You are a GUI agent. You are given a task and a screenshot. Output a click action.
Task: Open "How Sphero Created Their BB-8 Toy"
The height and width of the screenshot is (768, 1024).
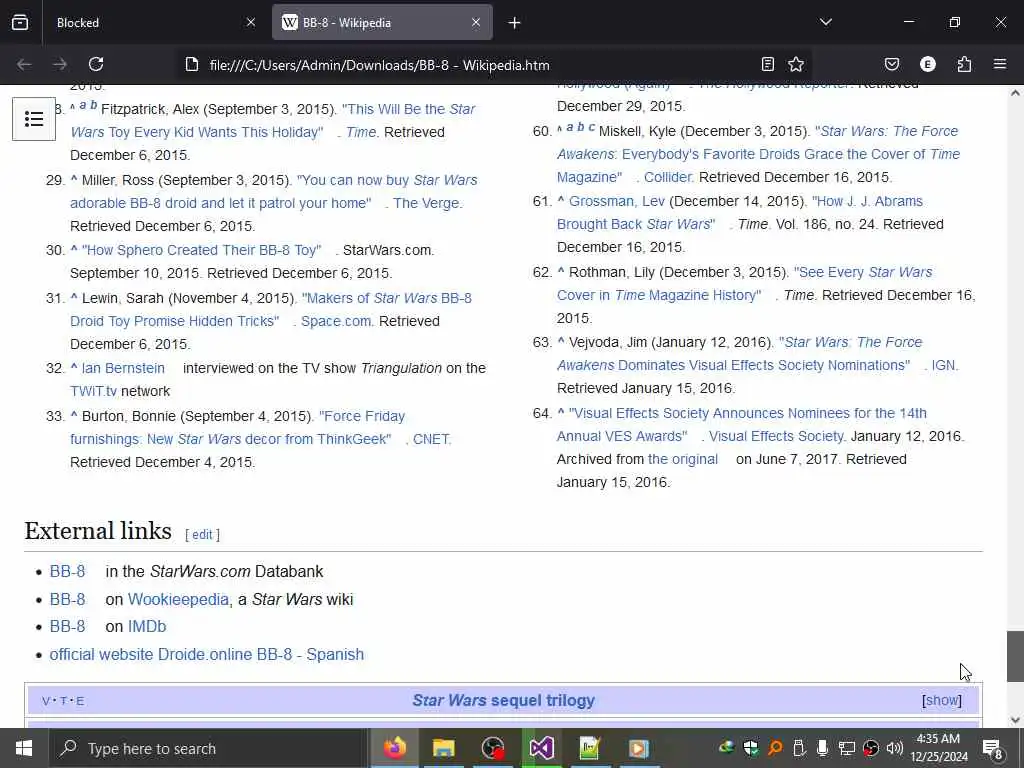(x=202, y=250)
